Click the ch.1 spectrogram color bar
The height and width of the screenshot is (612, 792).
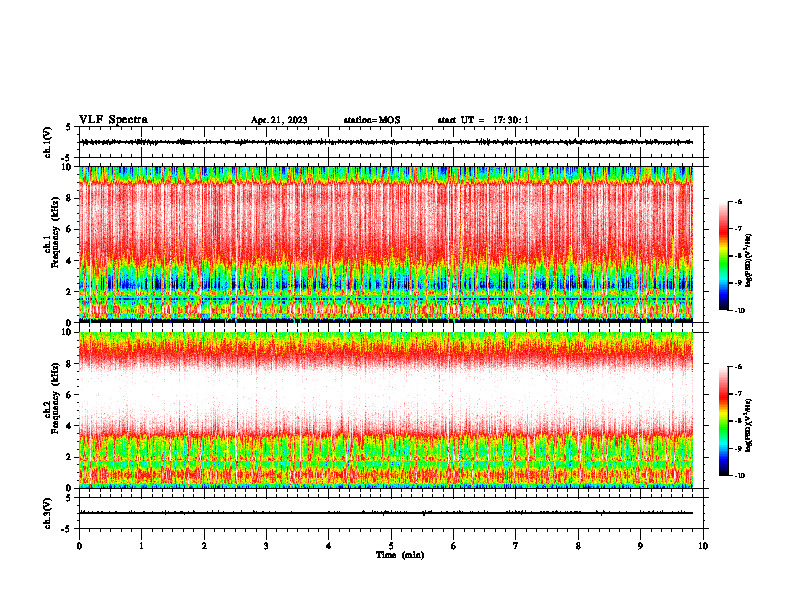pyautogui.click(x=723, y=256)
